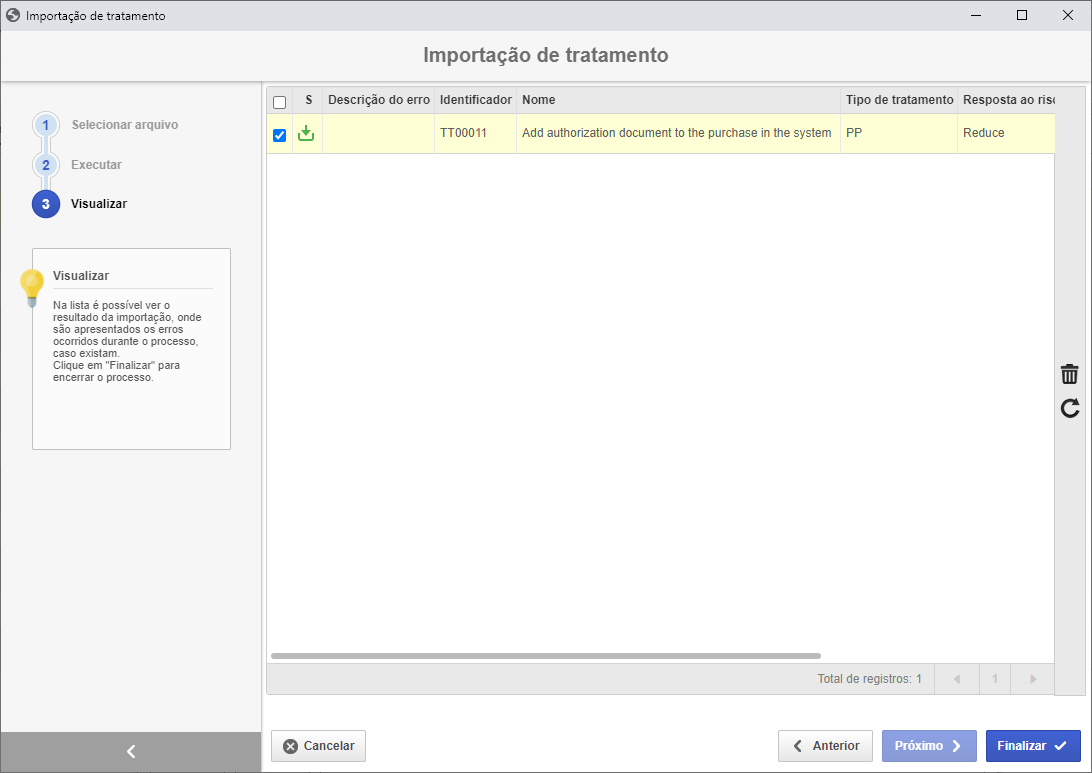Viewport: 1092px width, 773px height.
Task: Click the PP treatment type cell
Action: [x=899, y=133]
